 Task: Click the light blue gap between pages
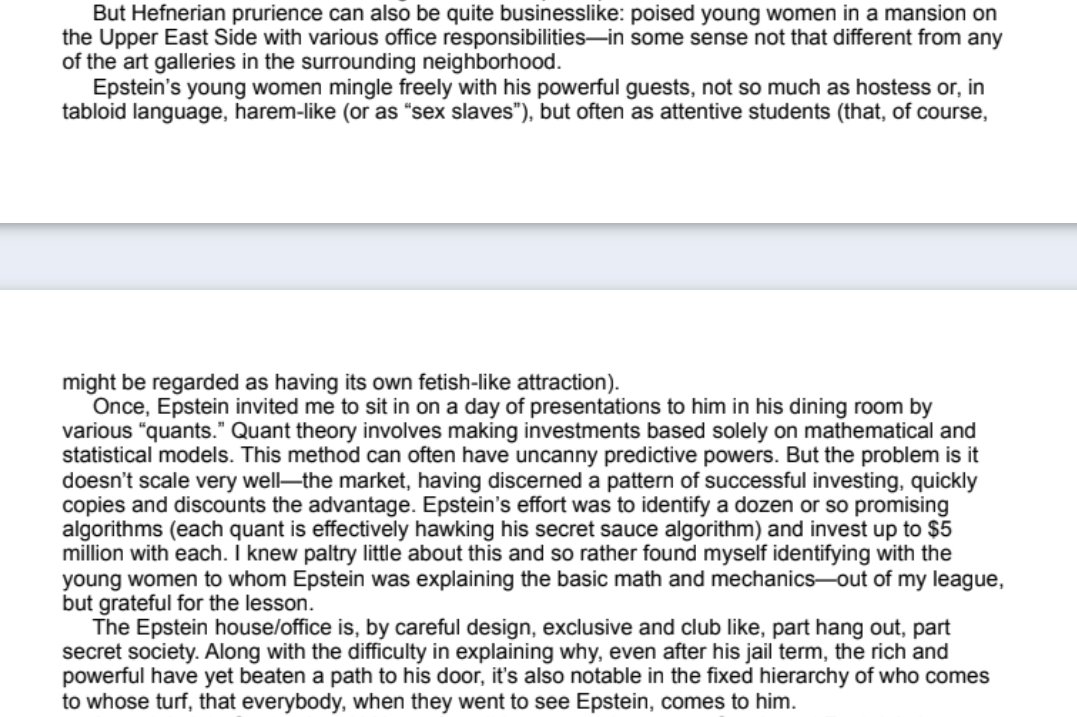[x=538, y=257]
